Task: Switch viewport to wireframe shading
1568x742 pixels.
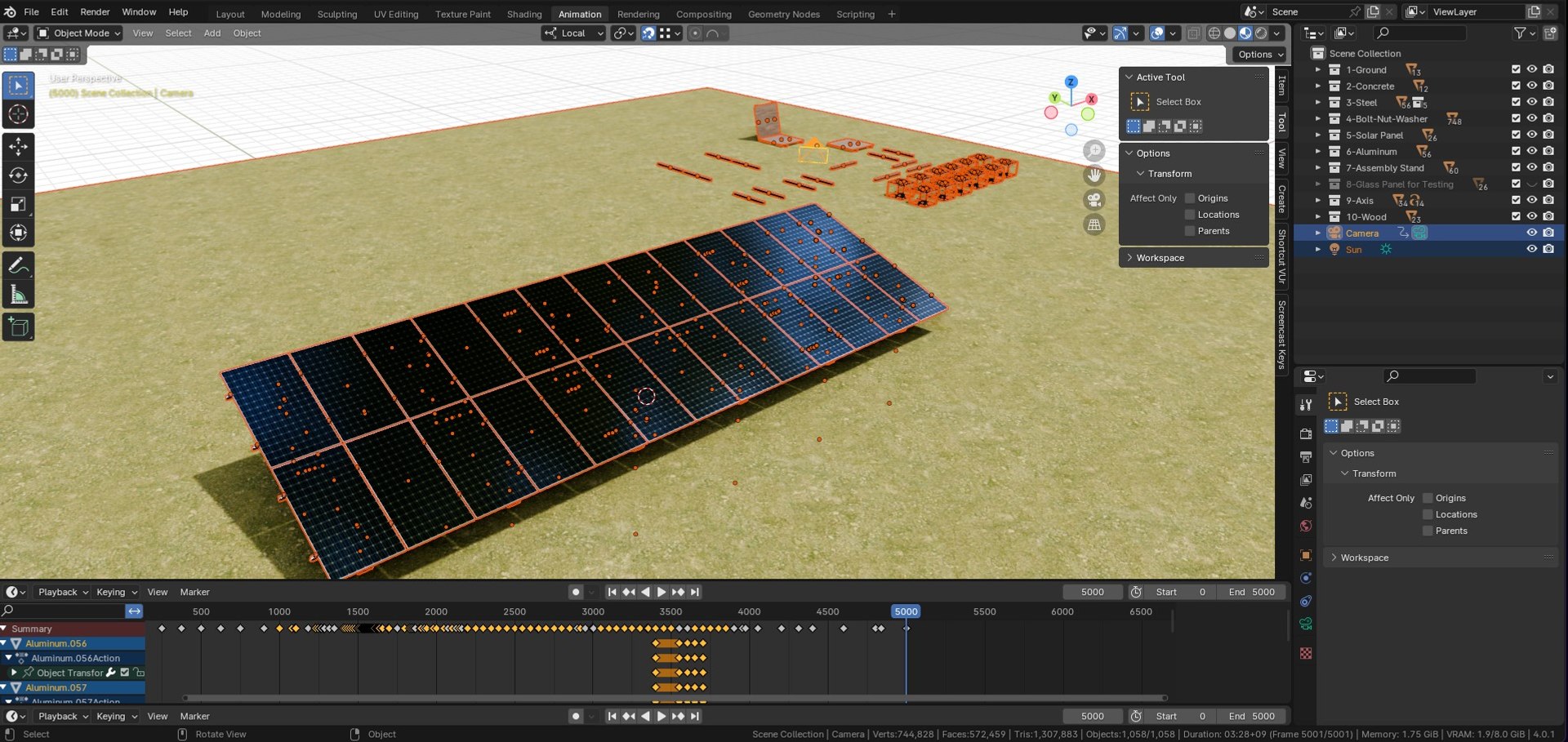Action: point(1214,33)
